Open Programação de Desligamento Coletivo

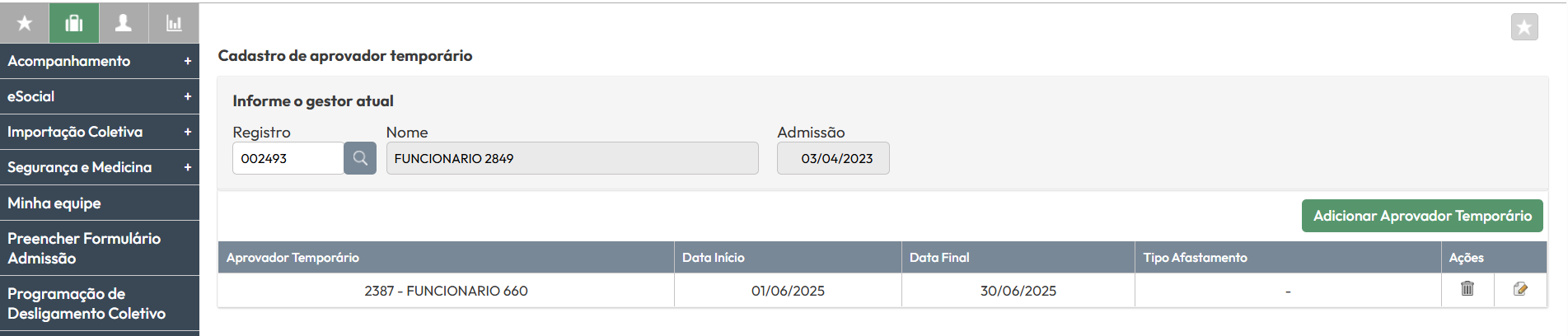coord(100,303)
